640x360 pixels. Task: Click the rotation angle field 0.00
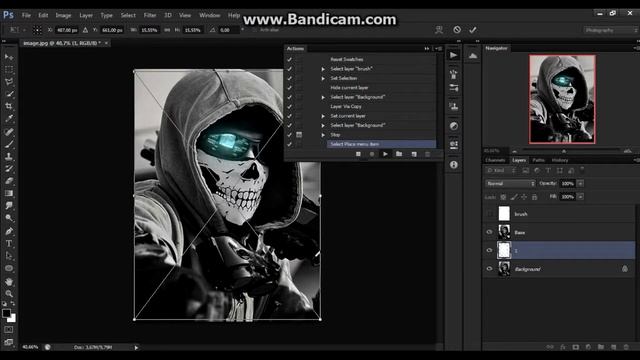pyautogui.click(x=228, y=30)
